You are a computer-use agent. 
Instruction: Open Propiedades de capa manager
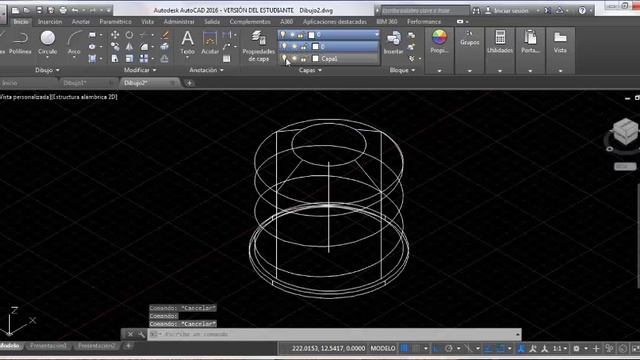click(x=258, y=46)
